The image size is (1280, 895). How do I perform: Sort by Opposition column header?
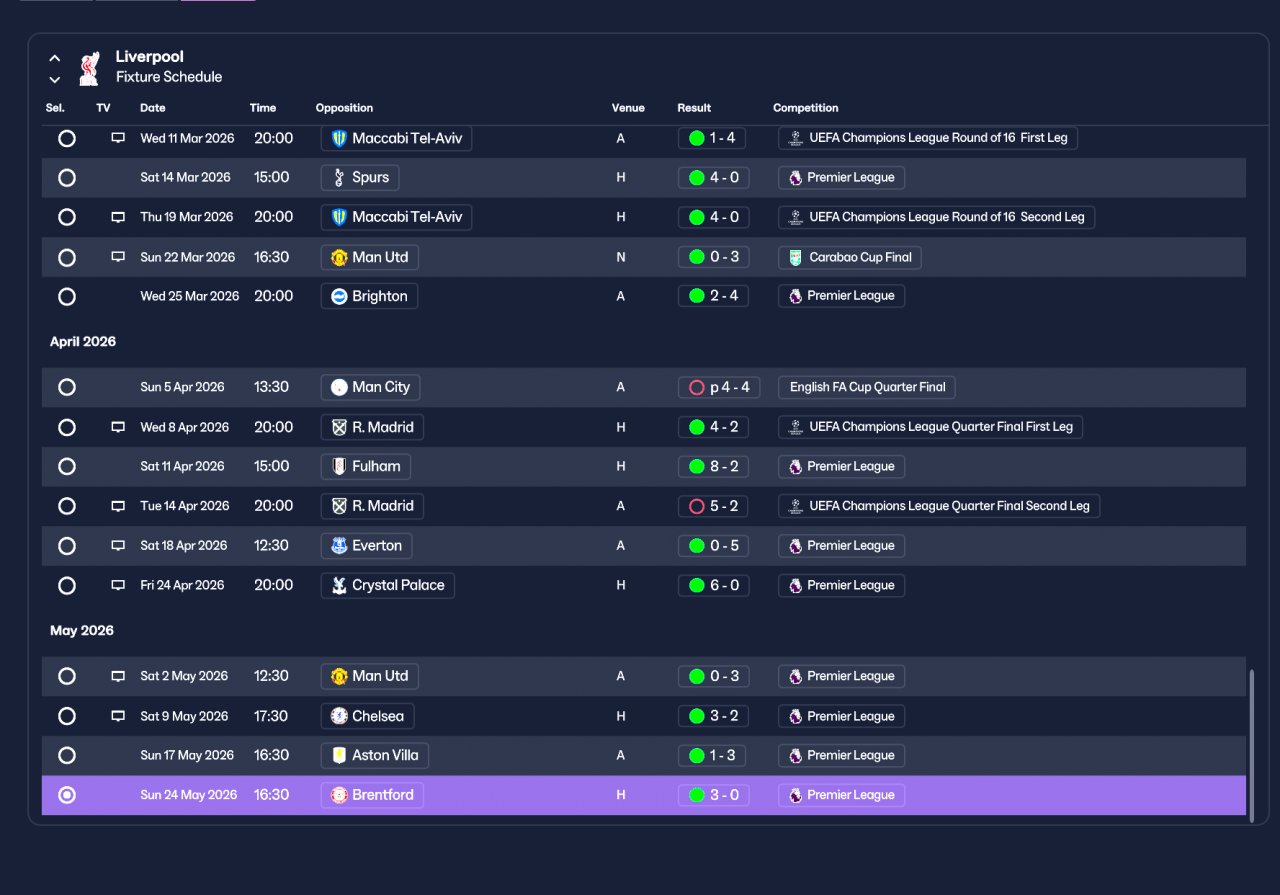click(344, 108)
